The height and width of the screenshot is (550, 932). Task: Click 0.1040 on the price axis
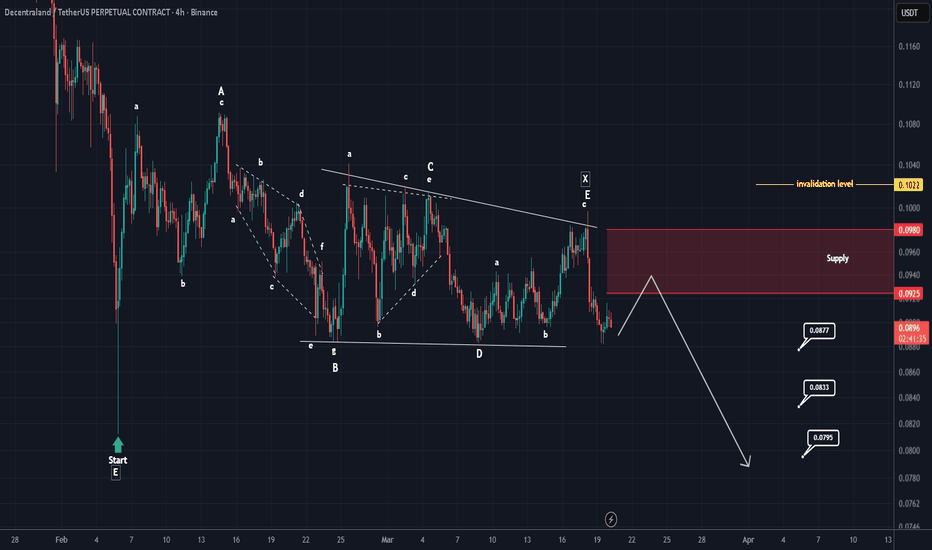tap(909, 165)
